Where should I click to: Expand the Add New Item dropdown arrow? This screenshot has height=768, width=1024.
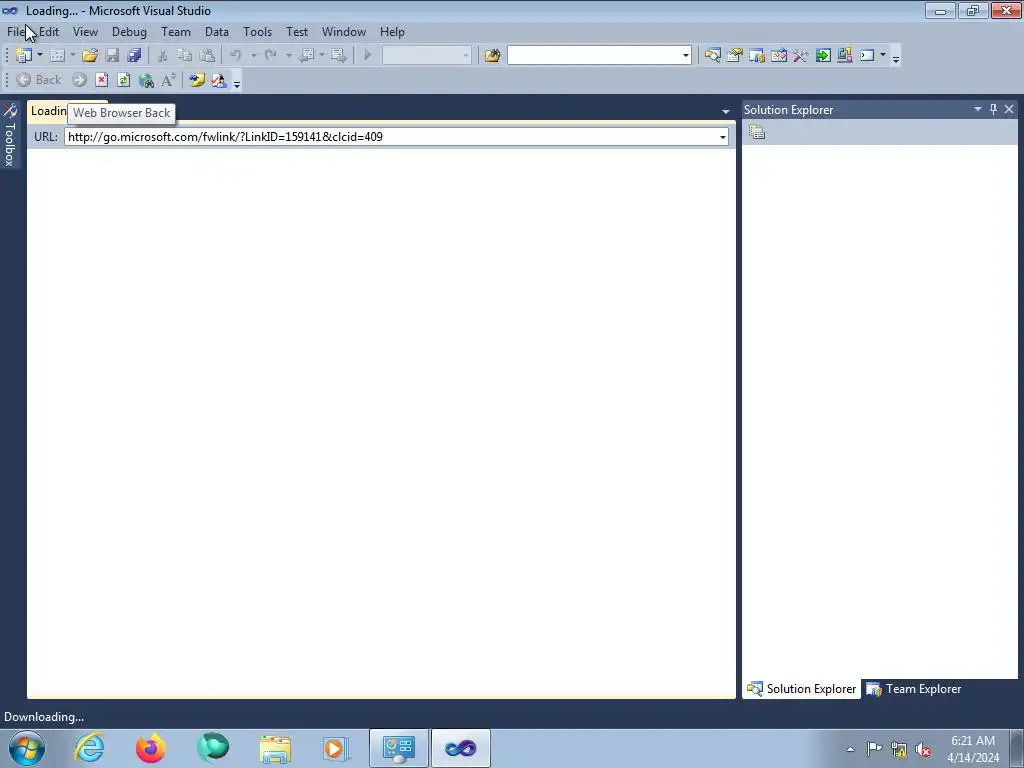[x=72, y=56]
